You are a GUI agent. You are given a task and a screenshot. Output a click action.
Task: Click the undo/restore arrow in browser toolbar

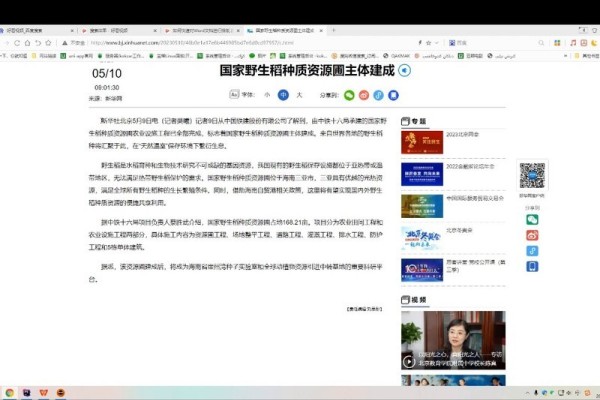coord(38,43)
